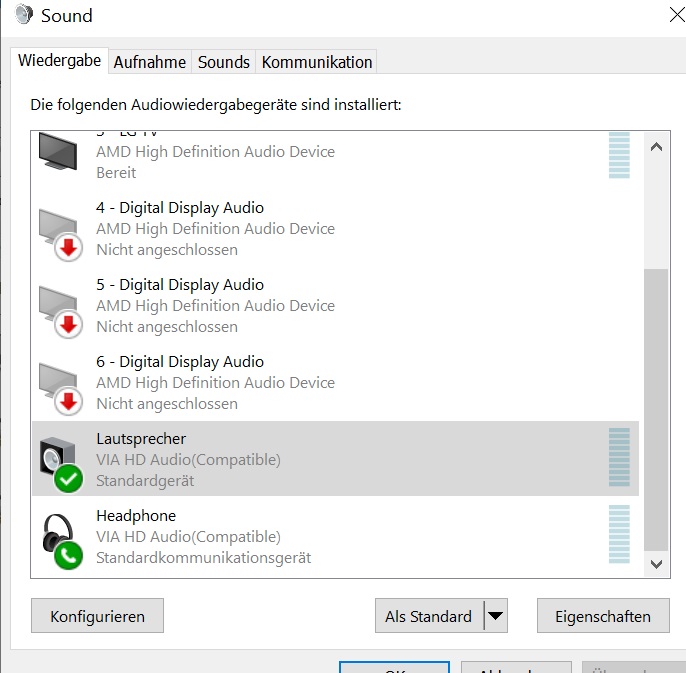Screen dimensions: 686x673
Task: Click the 'Standardgerät' status text
Action: click(x=145, y=481)
